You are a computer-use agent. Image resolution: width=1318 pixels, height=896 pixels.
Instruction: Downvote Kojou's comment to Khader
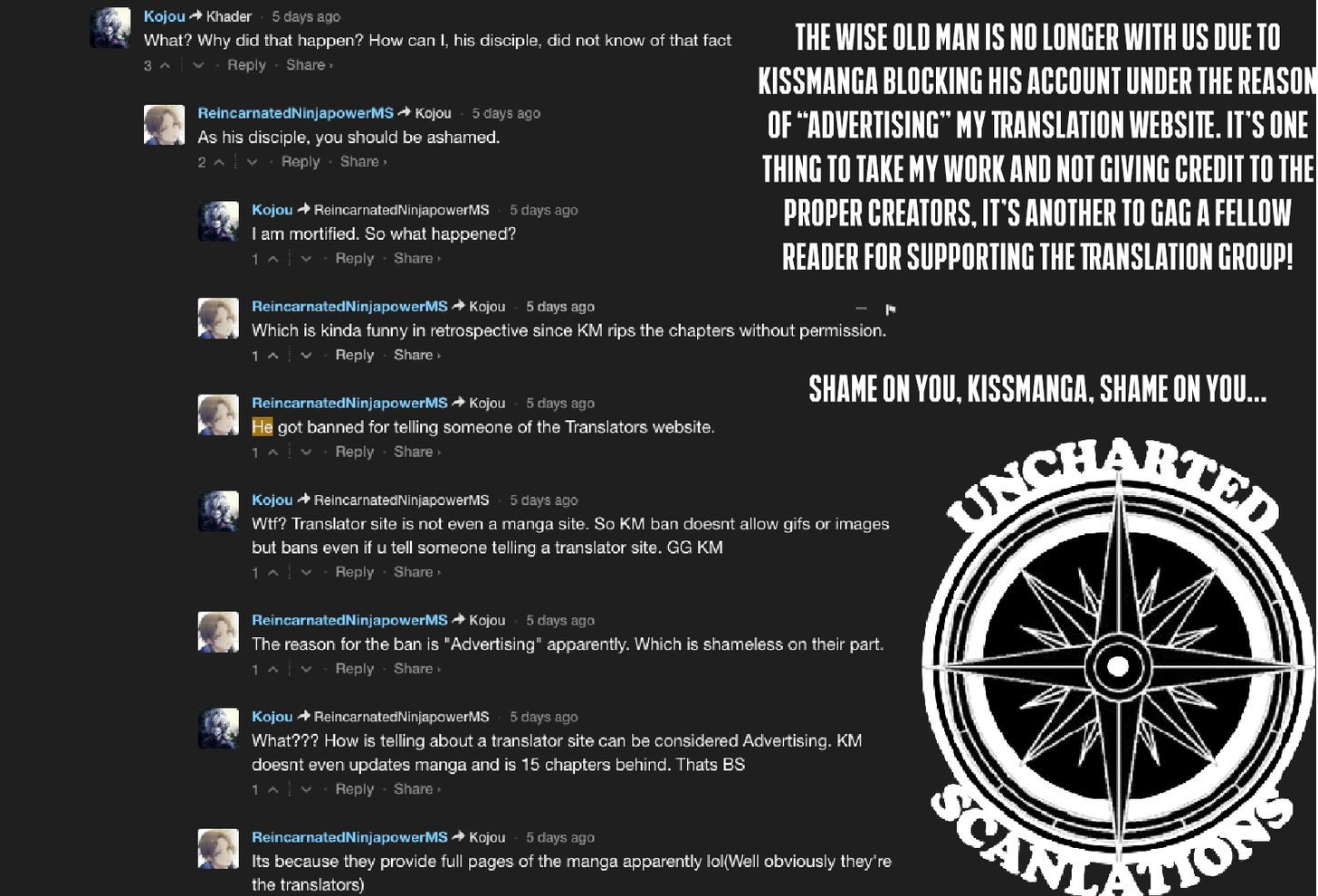tap(198, 65)
